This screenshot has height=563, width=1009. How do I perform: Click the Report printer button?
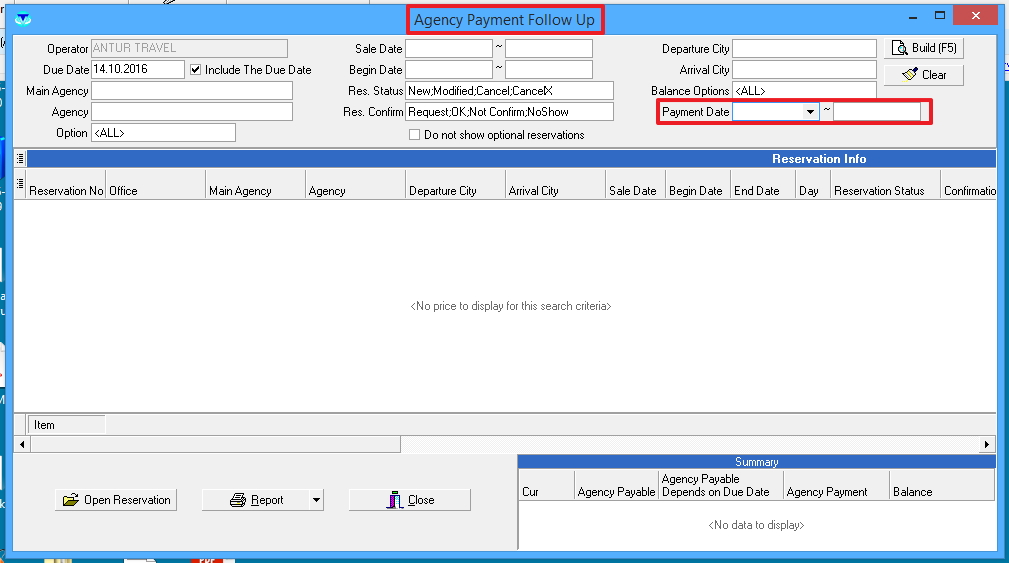click(x=256, y=500)
